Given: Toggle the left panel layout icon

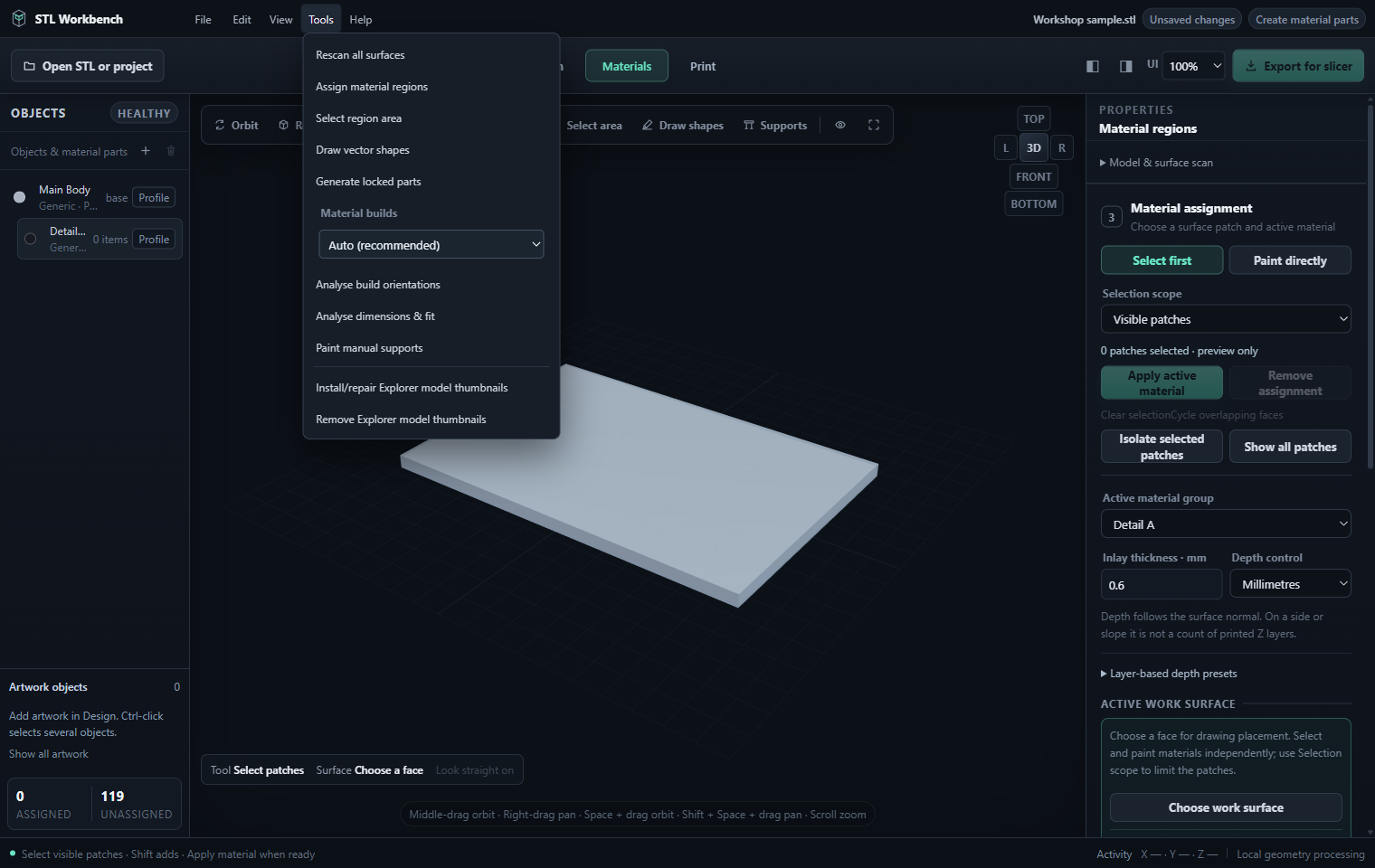Looking at the screenshot, I should click(x=1093, y=66).
